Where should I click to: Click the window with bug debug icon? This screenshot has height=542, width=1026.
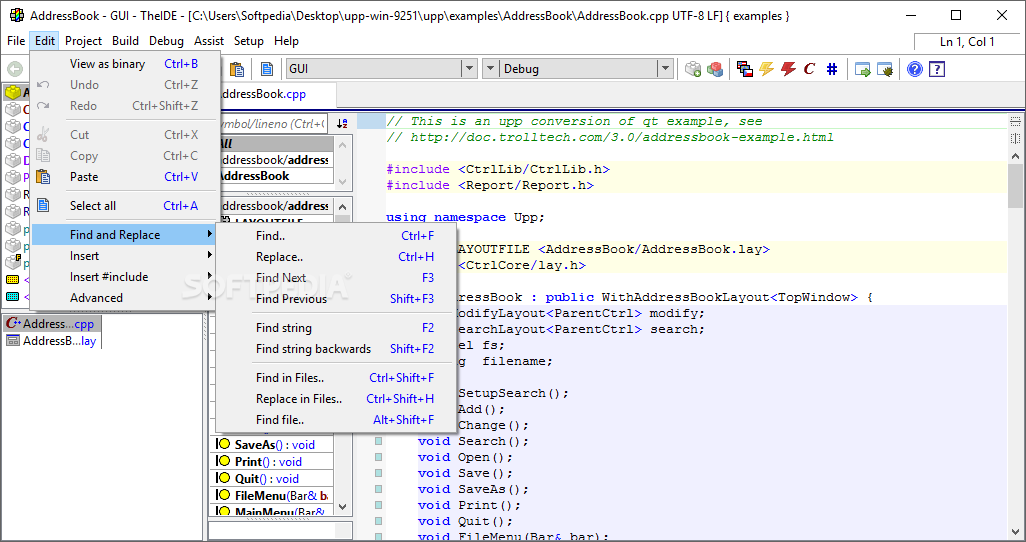pos(885,69)
